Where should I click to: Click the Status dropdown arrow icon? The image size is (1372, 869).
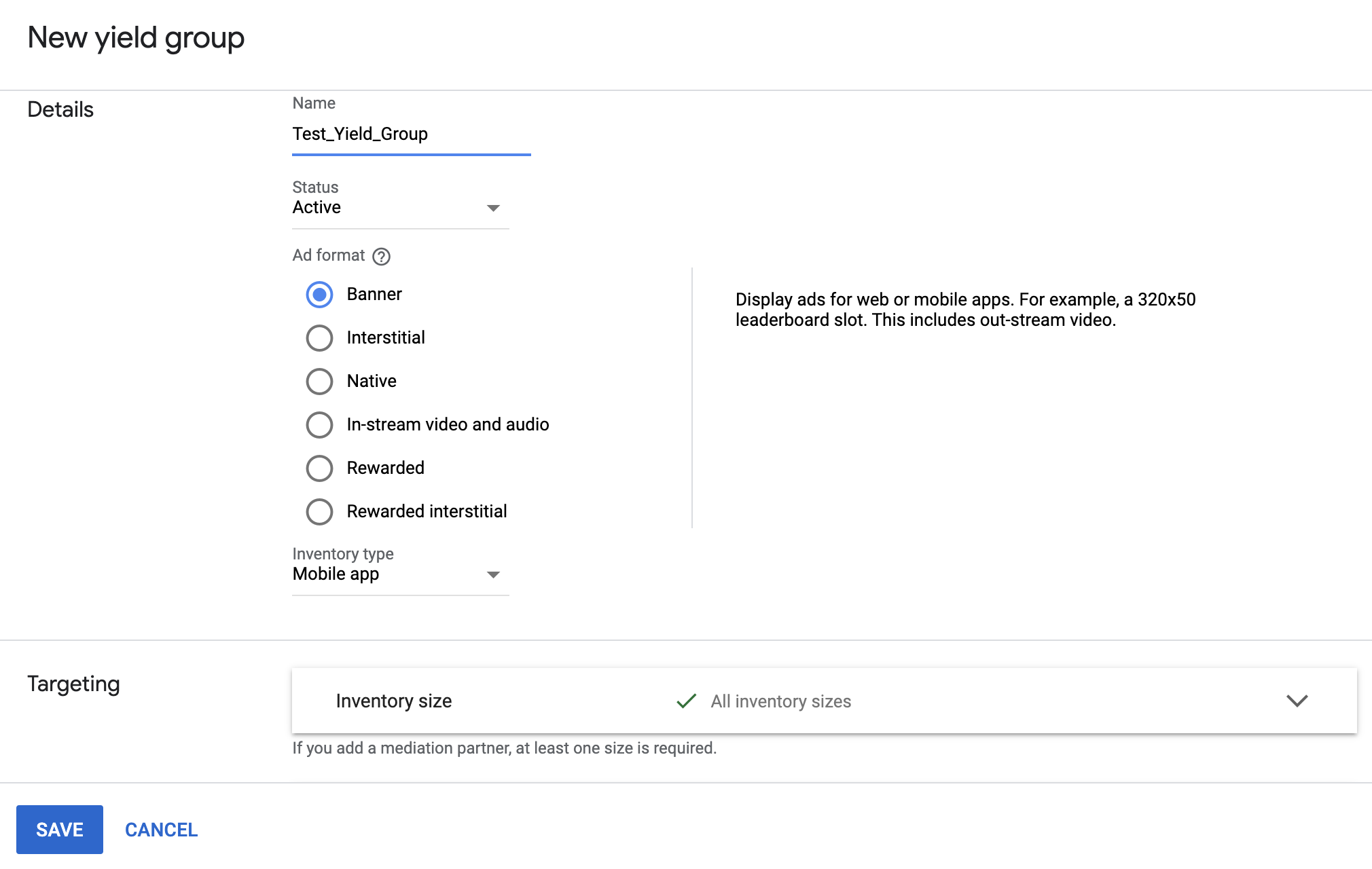(494, 208)
